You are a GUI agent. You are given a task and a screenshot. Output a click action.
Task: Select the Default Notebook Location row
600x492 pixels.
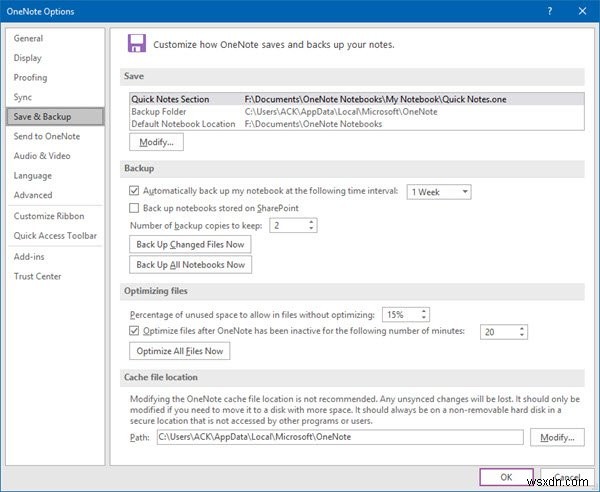click(357, 124)
